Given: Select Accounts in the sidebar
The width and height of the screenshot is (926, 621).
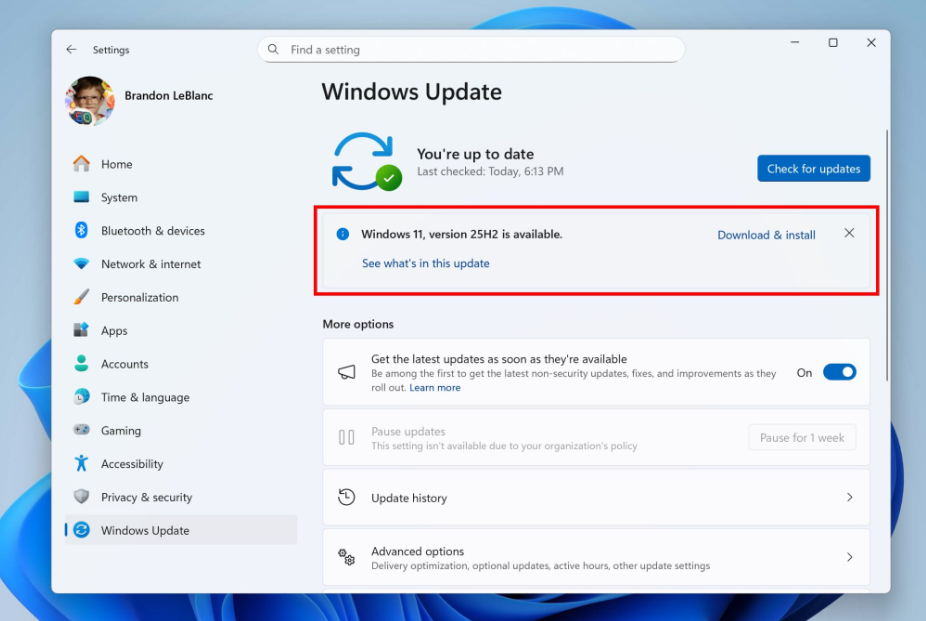Looking at the screenshot, I should (x=124, y=364).
